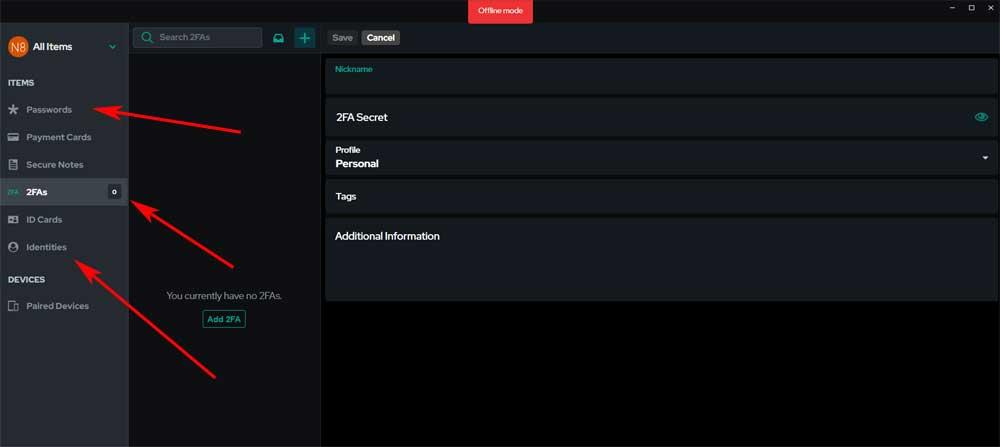The width and height of the screenshot is (1000, 447).
Task: Click the Cancel button
Action: (x=381, y=38)
